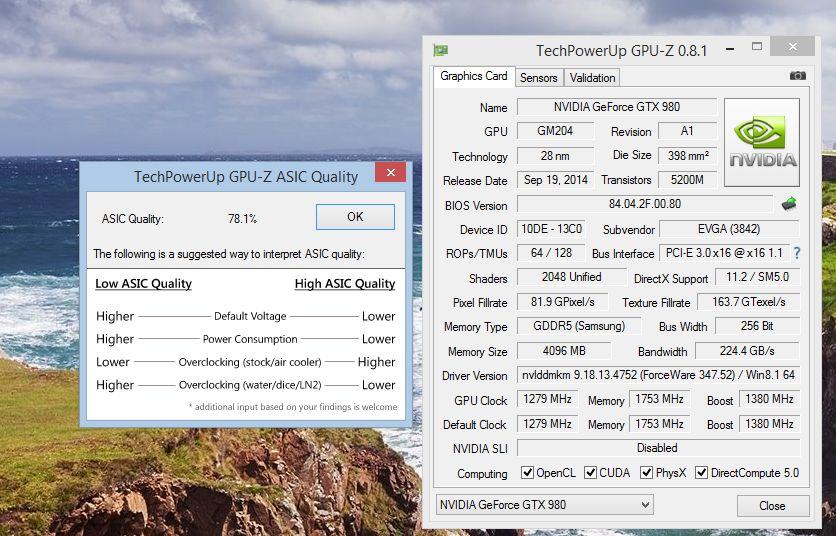Click the GPU-Z 0.8.1 window title bar
The width and height of the screenshot is (836, 536).
click(621, 51)
